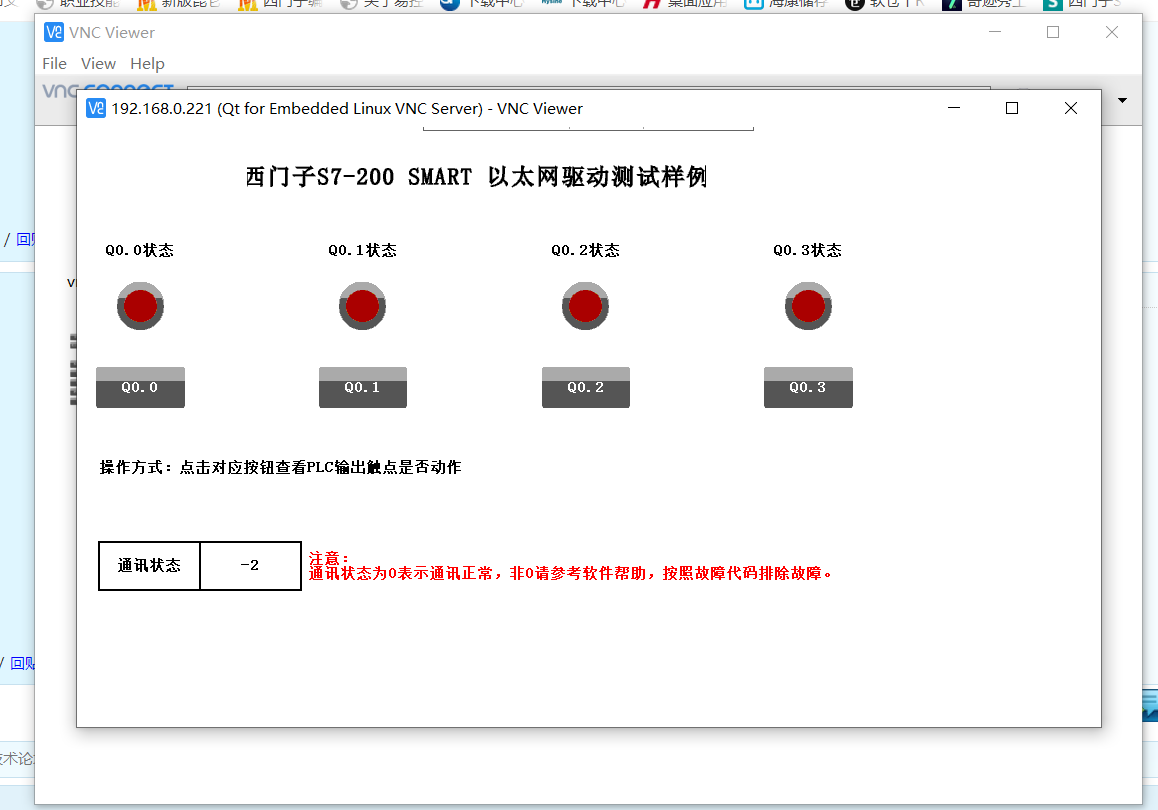Click the Q0.0 status indicator lamp
1158x810 pixels.
point(140,306)
